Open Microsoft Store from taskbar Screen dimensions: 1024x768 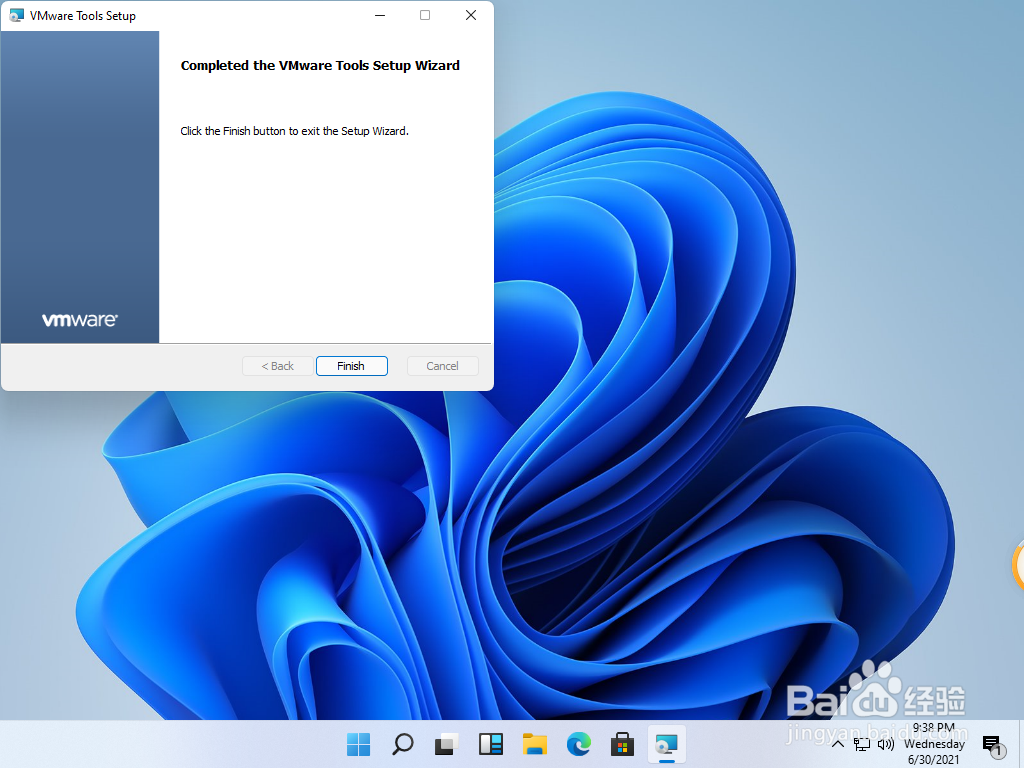[x=622, y=744]
